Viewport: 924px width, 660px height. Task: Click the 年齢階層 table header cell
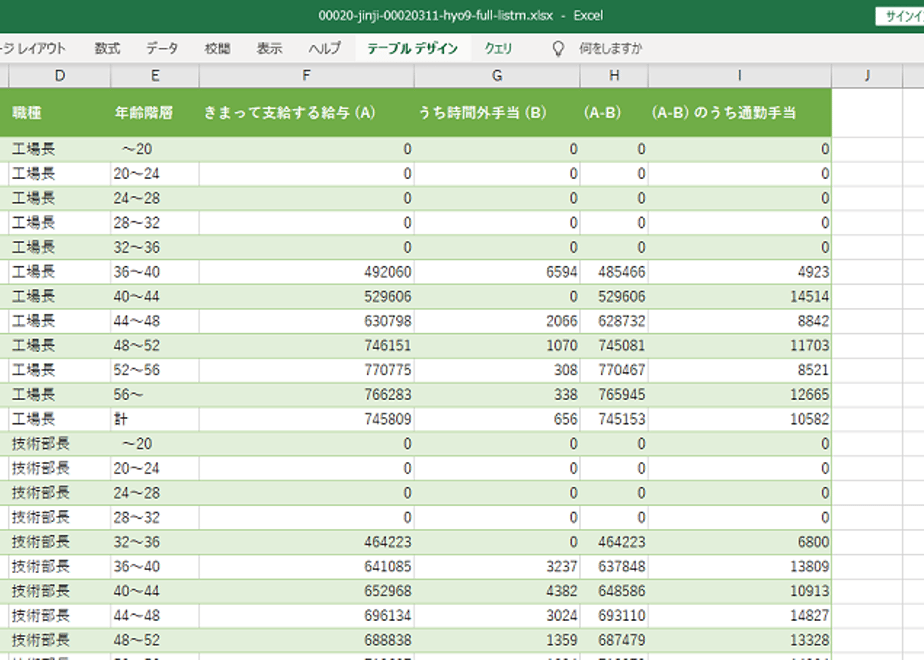[x=155, y=113]
